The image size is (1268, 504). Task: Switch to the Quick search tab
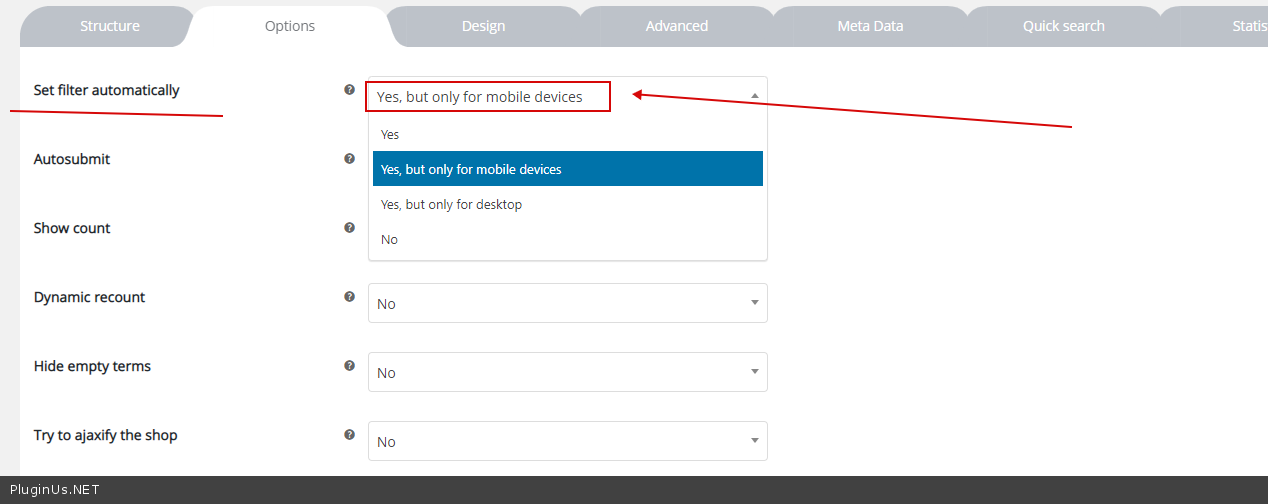coord(1063,26)
